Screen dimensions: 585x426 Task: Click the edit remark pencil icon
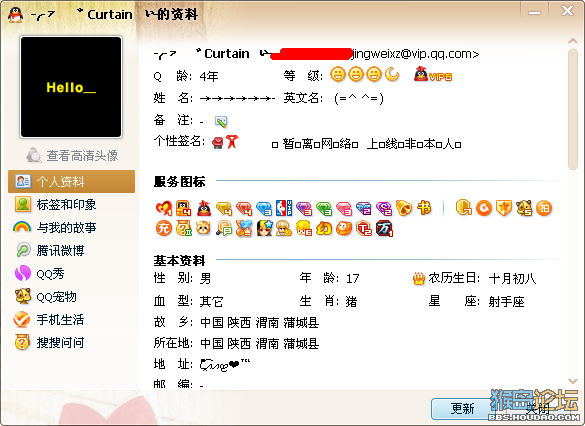(x=221, y=121)
